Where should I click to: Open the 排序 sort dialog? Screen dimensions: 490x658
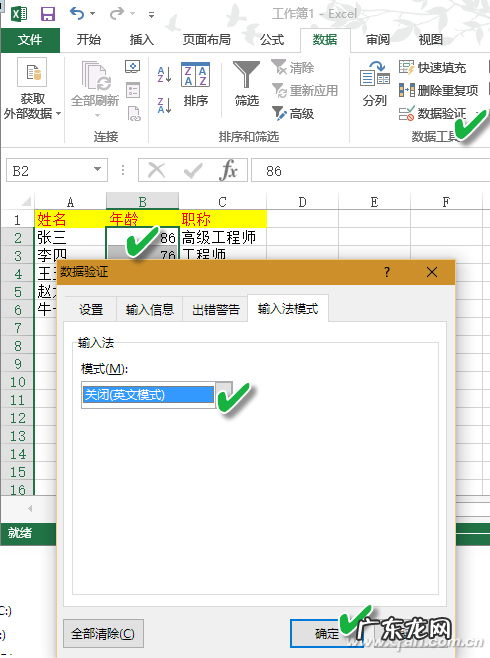[195, 85]
